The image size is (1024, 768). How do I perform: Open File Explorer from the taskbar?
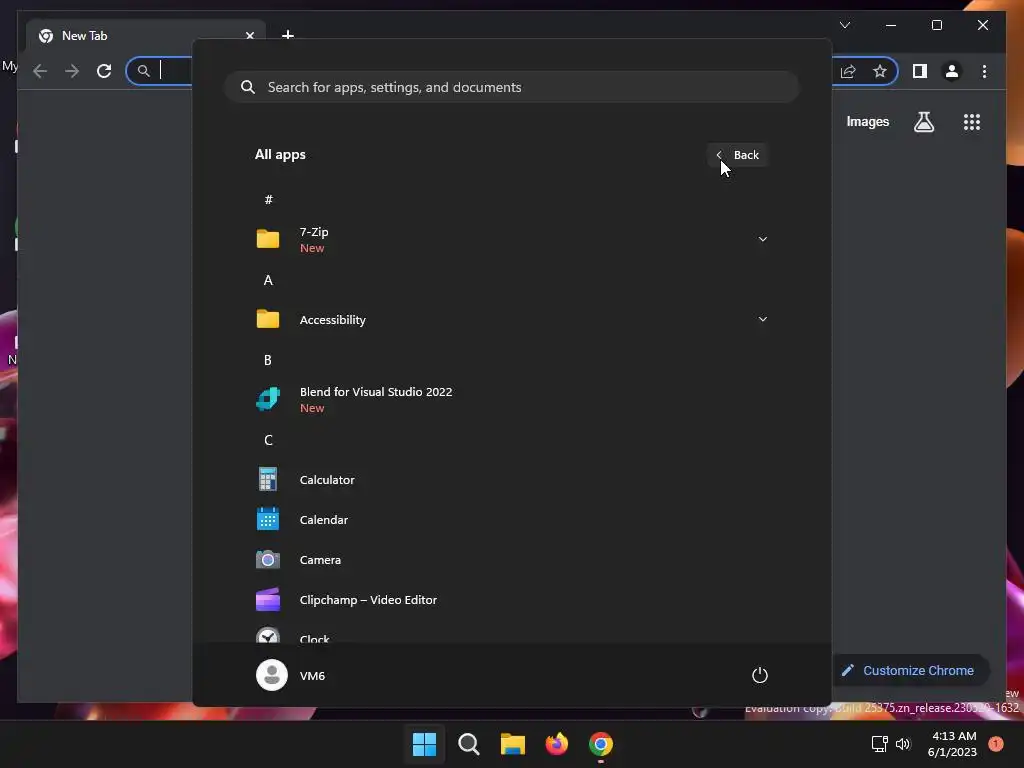pos(513,744)
